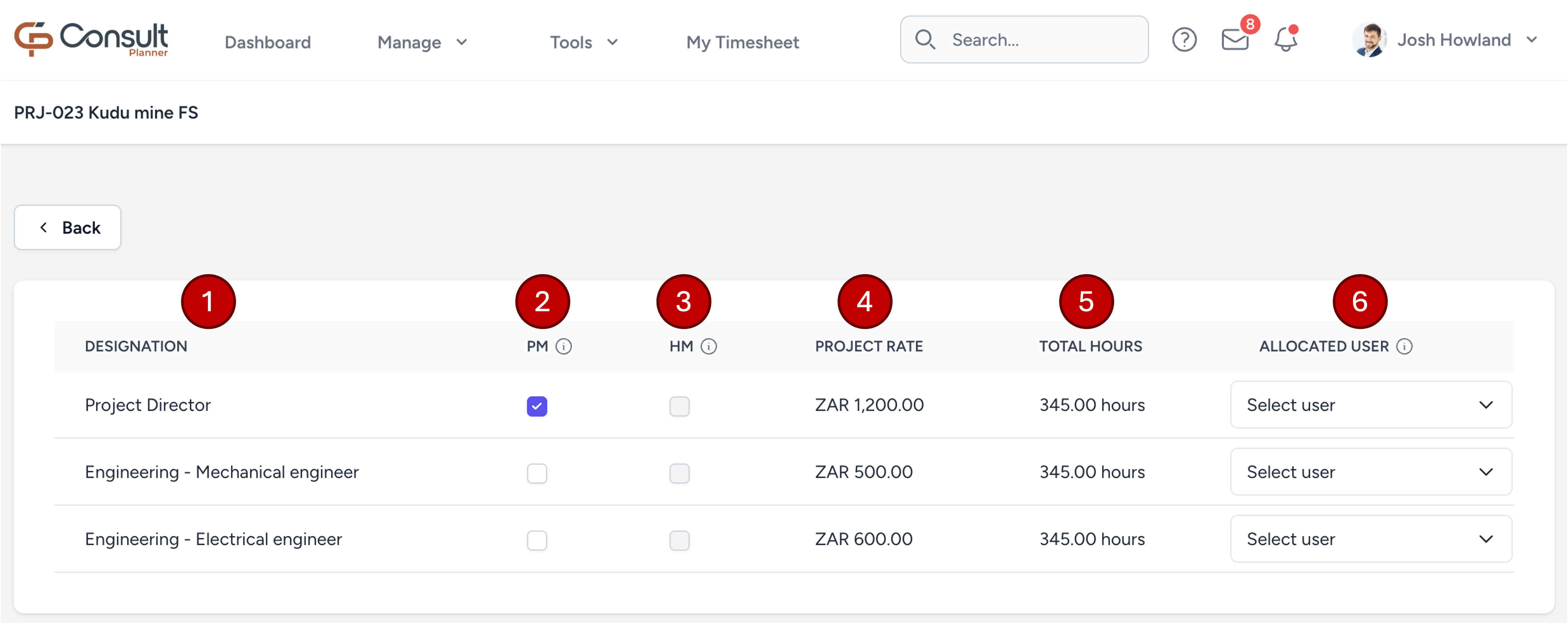Open Select user dropdown for Mechanical engineer
Viewport: 1568px width, 624px height.
(x=1371, y=472)
